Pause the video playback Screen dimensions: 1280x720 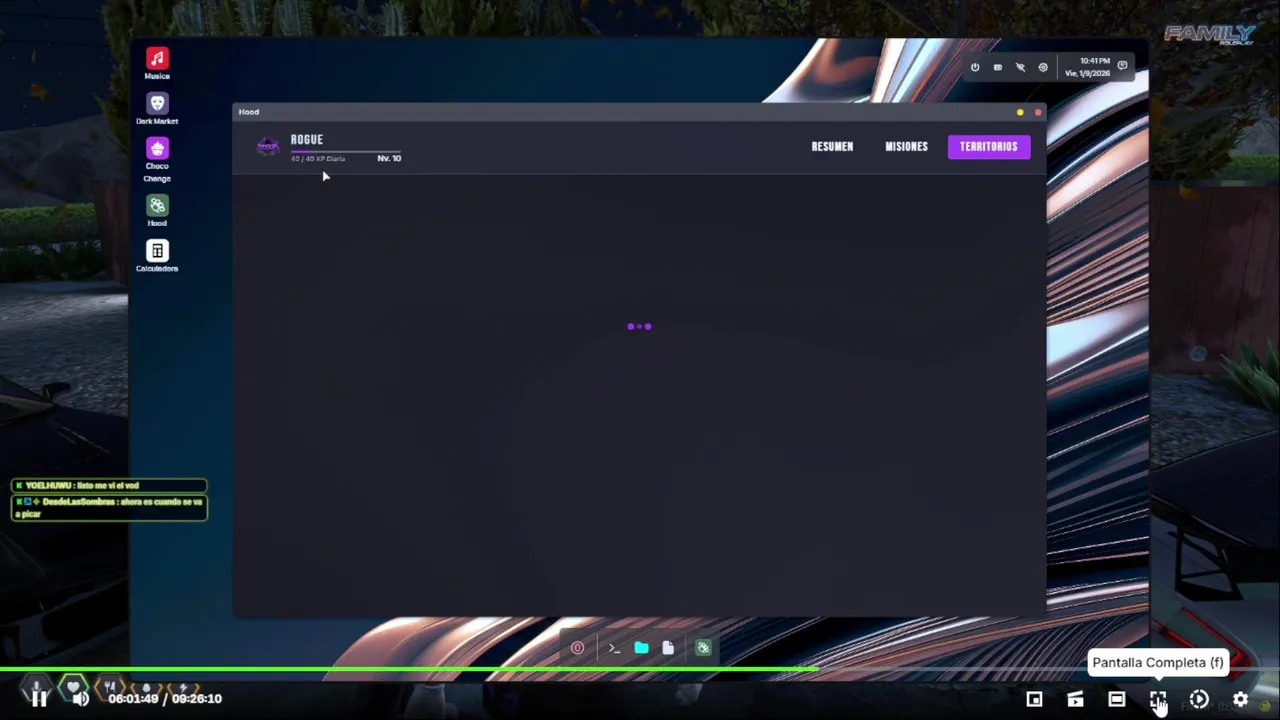38,699
